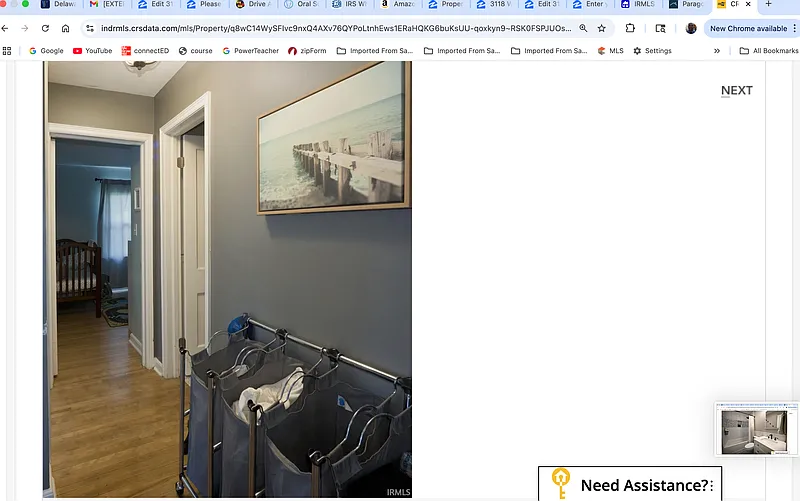Bookmark this page with the star icon
This screenshot has height=501, width=800.
[602, 29]
